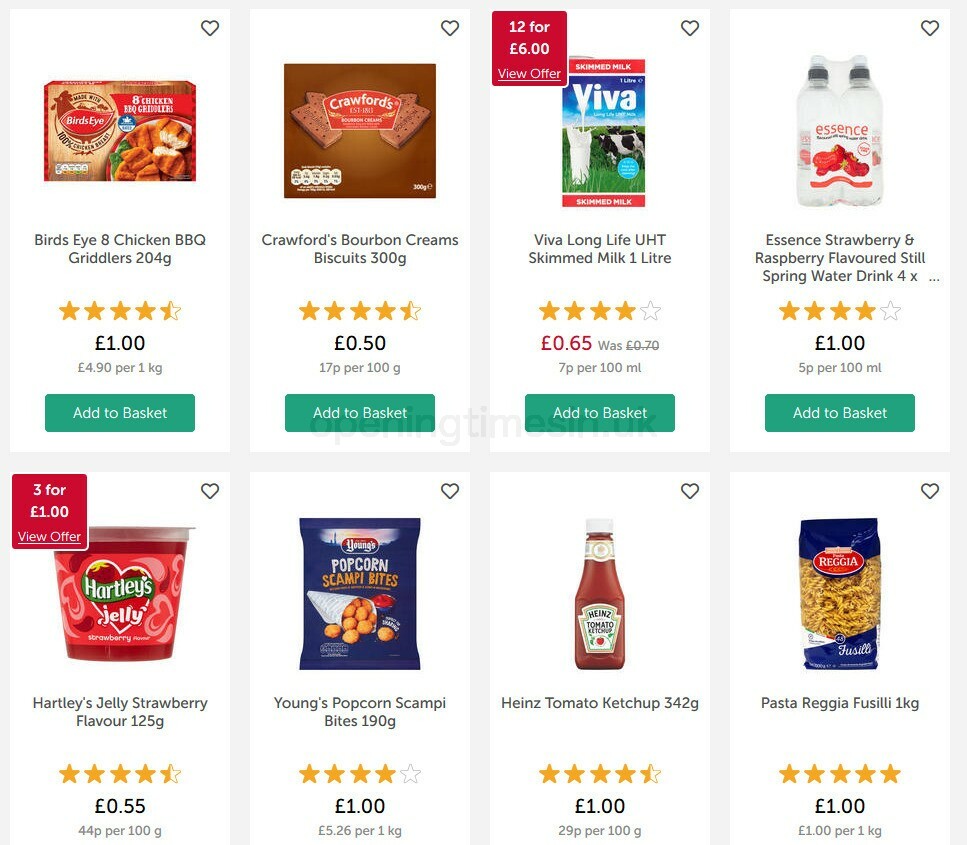
Task: Add Viva Skimmed Milk to basket
Action: pyautogui.click(x=600, y=413)
